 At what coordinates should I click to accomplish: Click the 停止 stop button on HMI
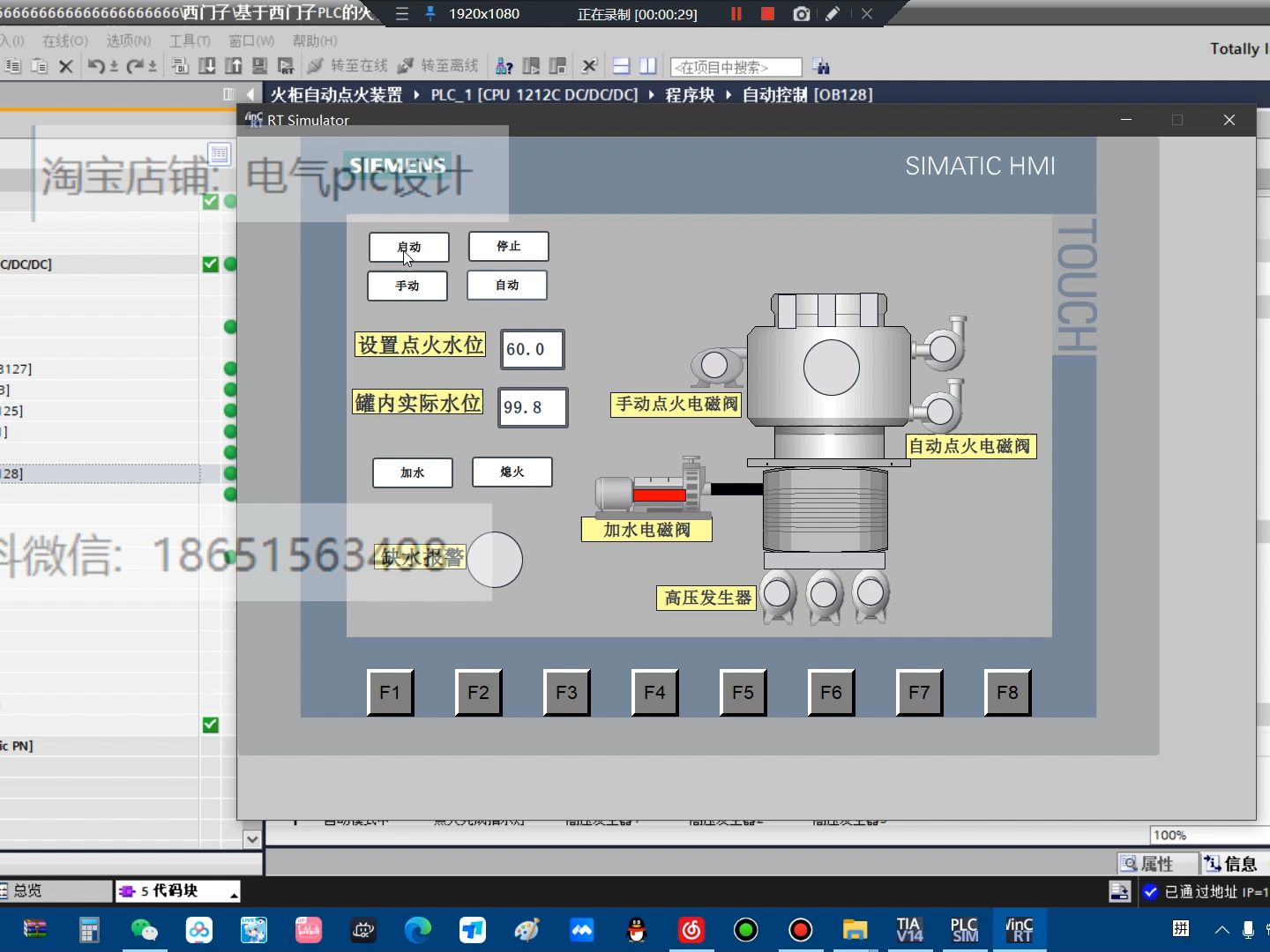tap(509, 247)
